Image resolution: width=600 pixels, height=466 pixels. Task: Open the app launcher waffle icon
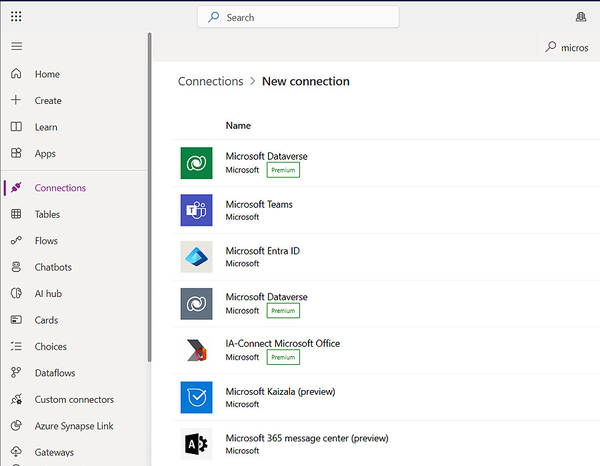16,16
